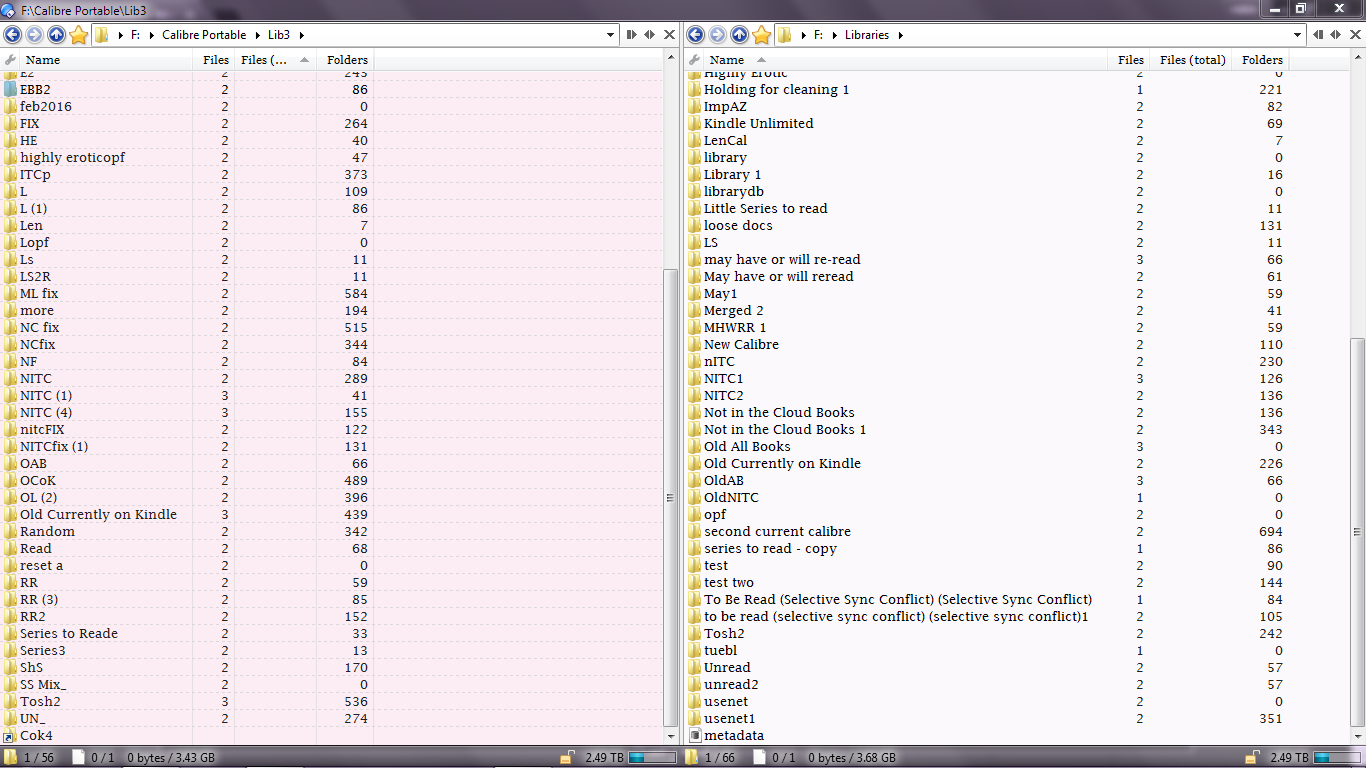Go back in the left Lib3 pane
1366x768 pixels.
click(13, 35)
